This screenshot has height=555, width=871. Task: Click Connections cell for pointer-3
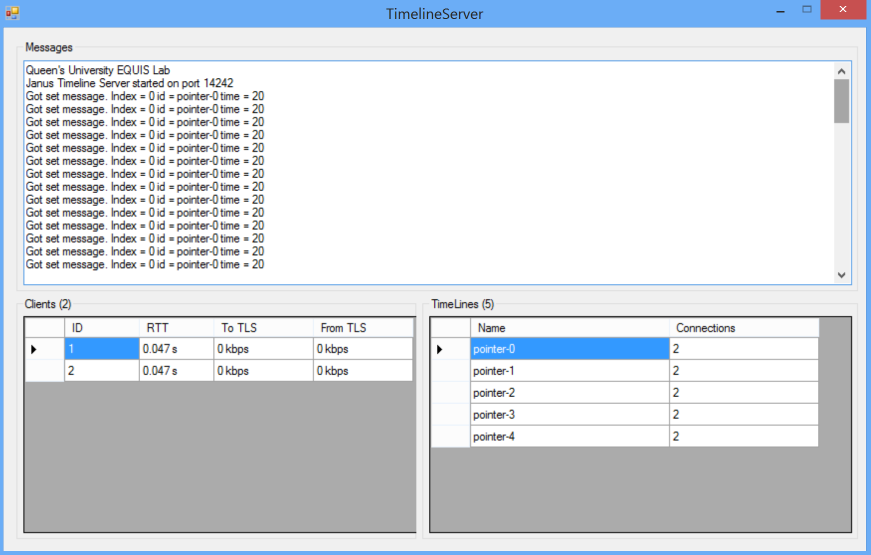pos(744,414)
